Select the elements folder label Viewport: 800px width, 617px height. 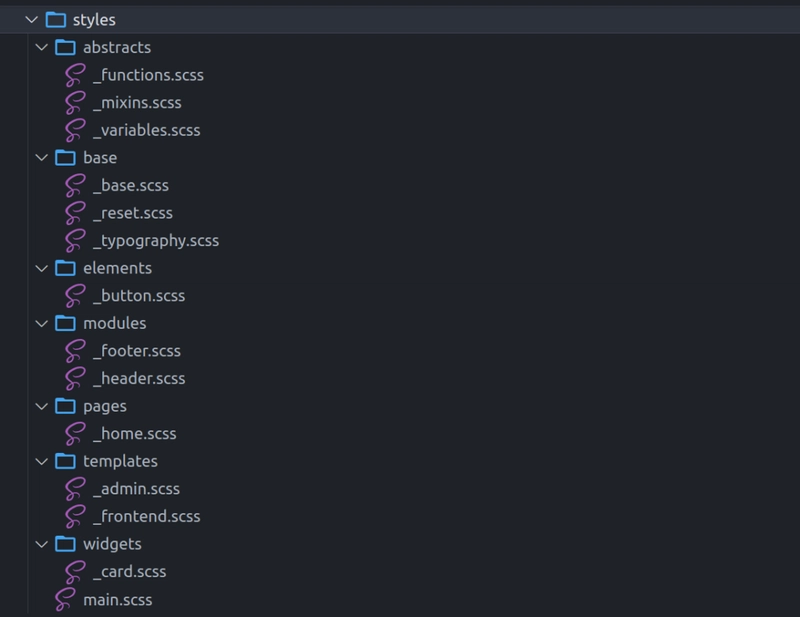[x=117, y=268]
